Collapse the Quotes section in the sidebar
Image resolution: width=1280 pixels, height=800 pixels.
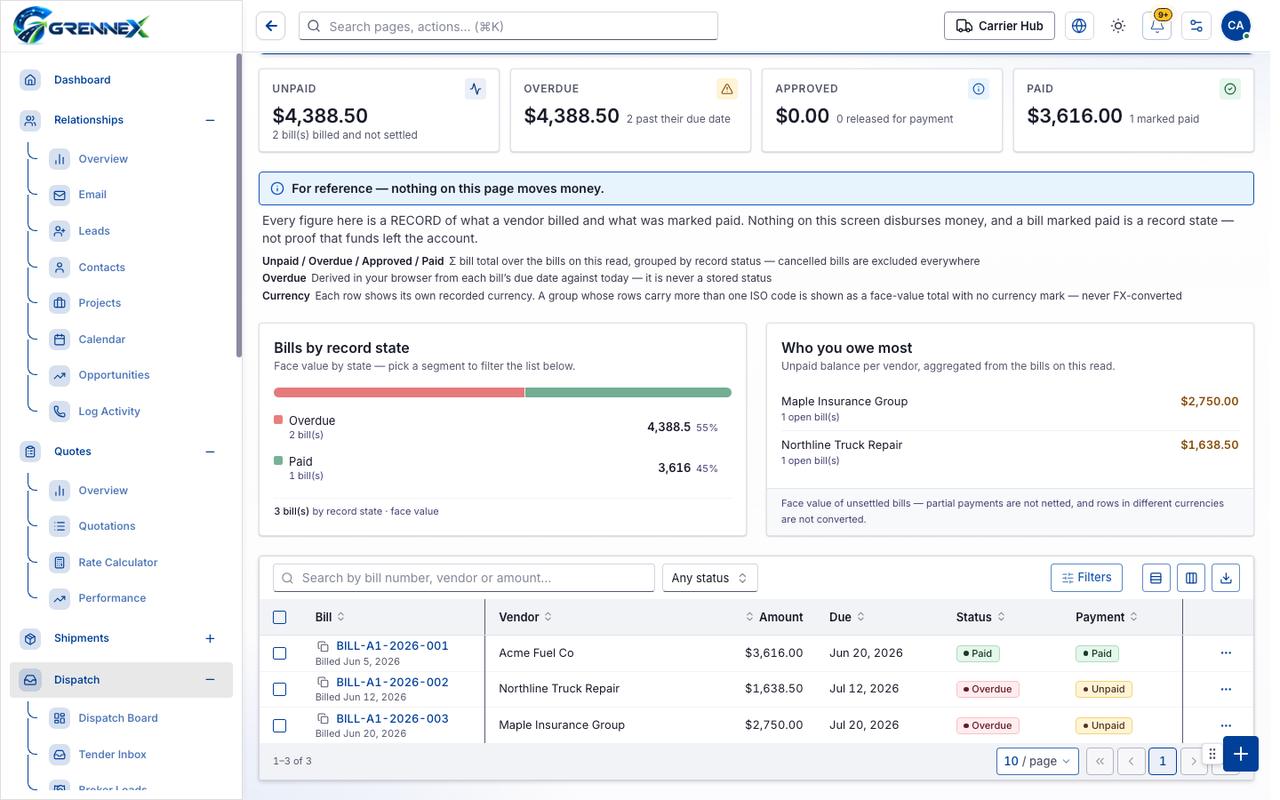[210, 452]
